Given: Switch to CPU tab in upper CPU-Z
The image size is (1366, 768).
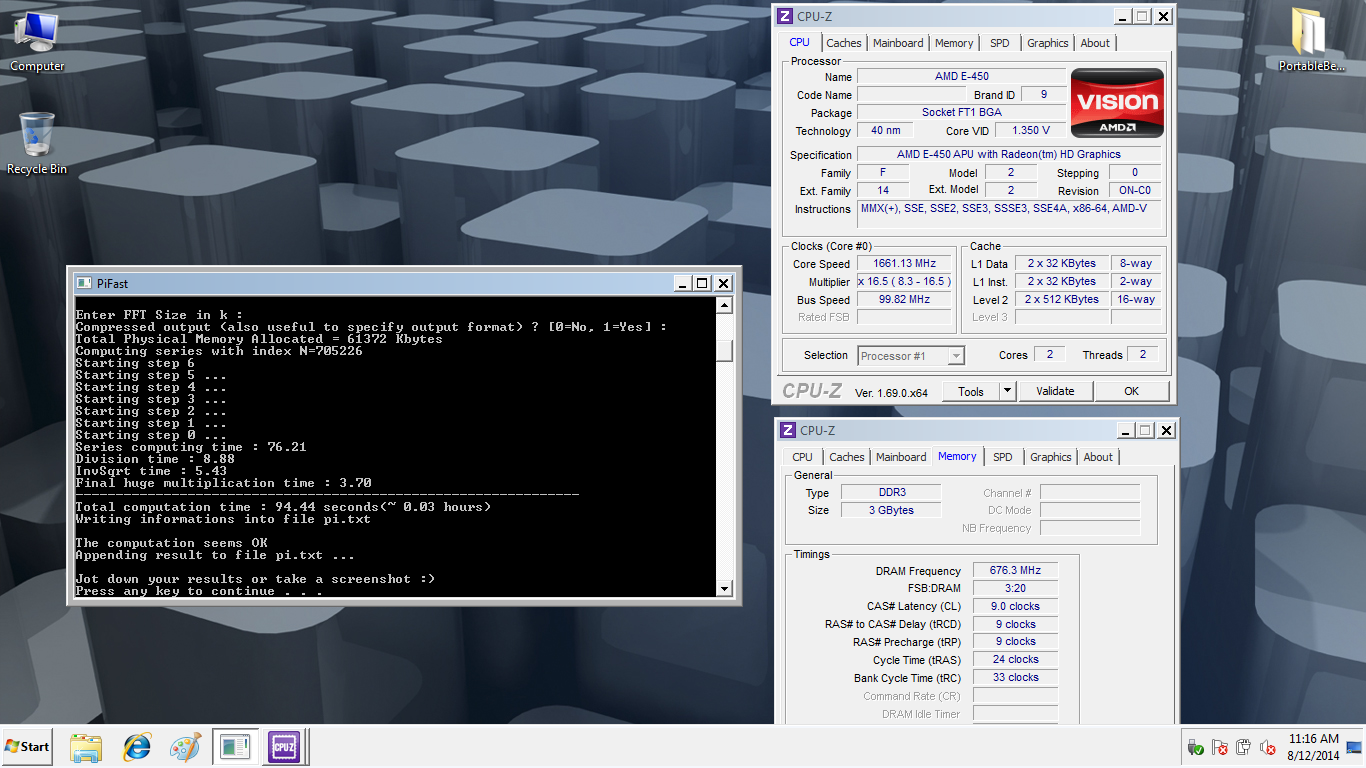Looking at the screenshot, I should [x=800, y=42].
